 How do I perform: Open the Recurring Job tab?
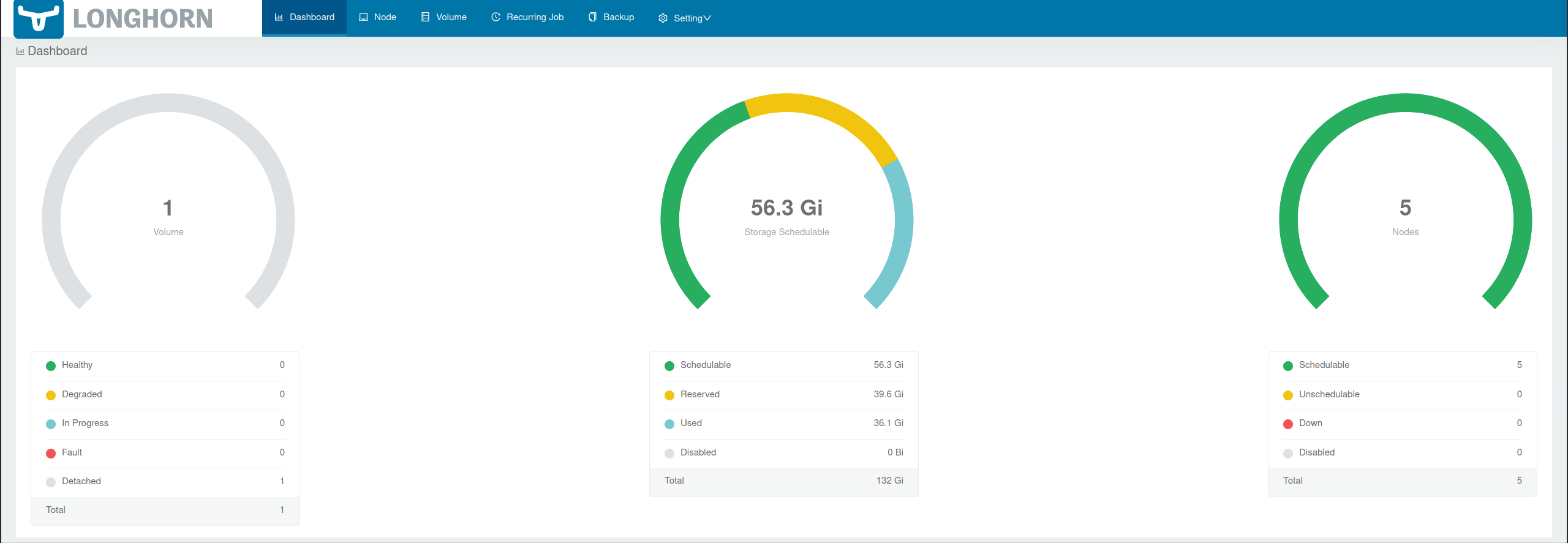coord(527,18)
